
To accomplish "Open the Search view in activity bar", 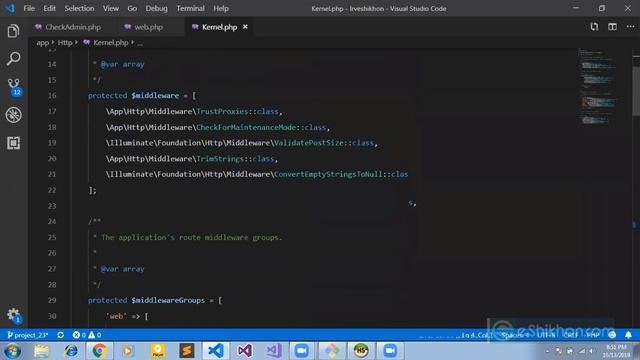I will 13,59.
